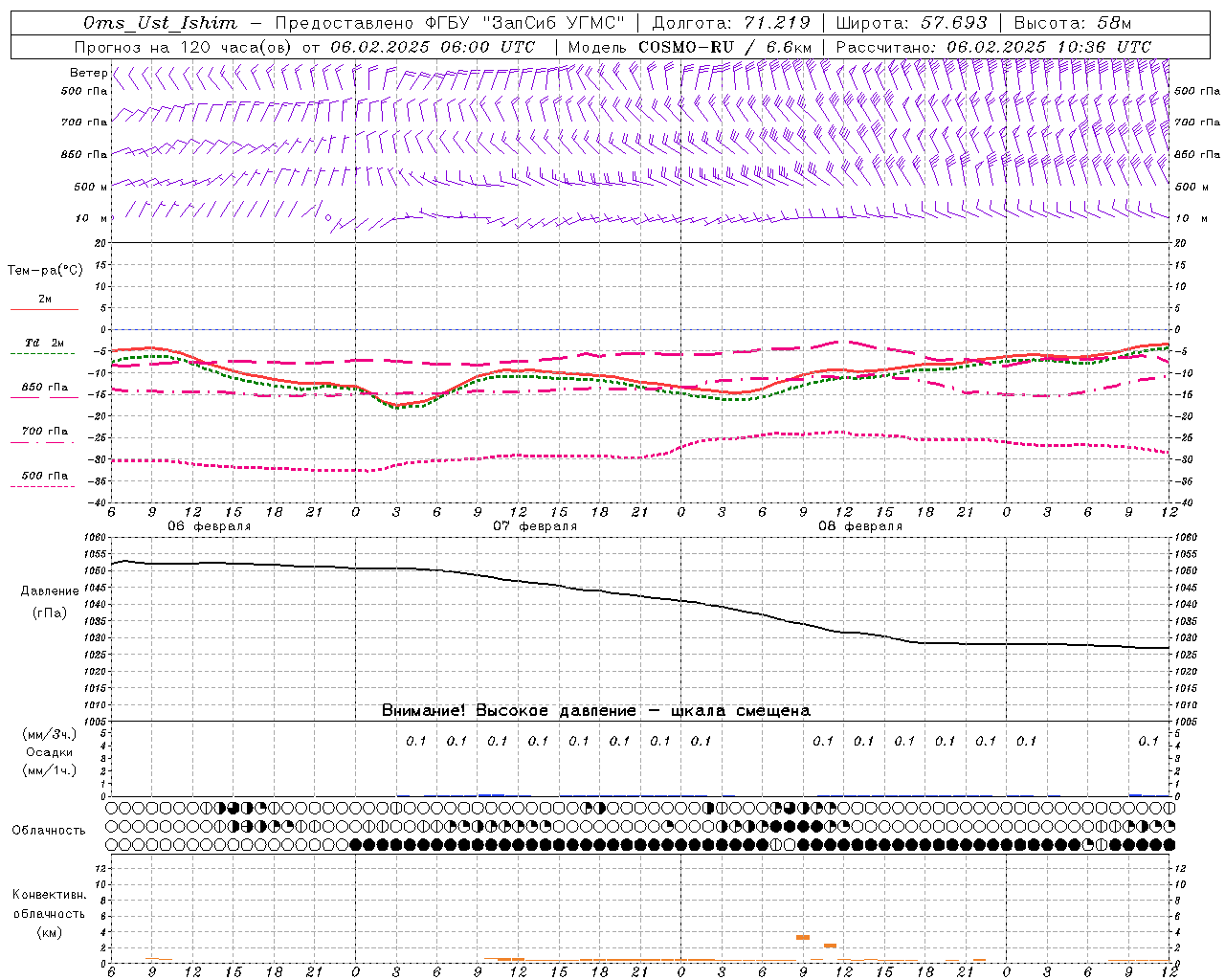Click the Прогноз на 120 часа(ов) text
Screen dimensions: 1225x980
click(x=184, y=47)
